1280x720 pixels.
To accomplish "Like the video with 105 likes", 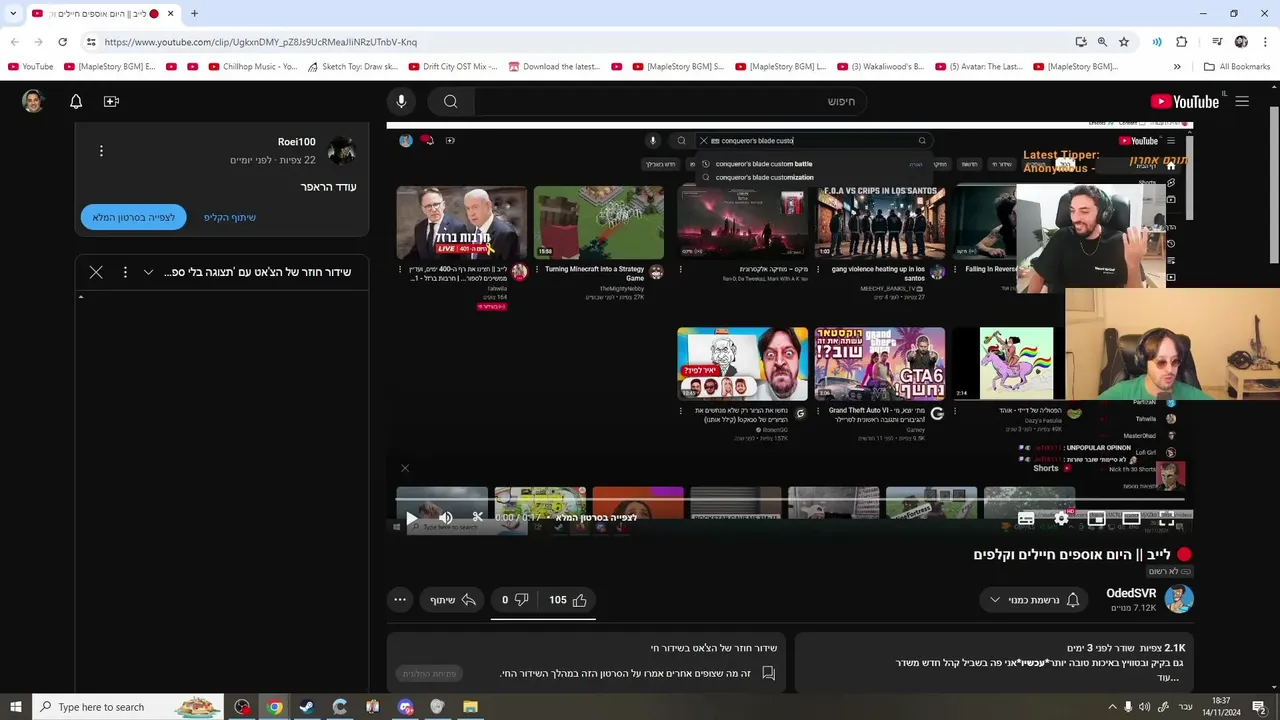I will click(568, 600).
